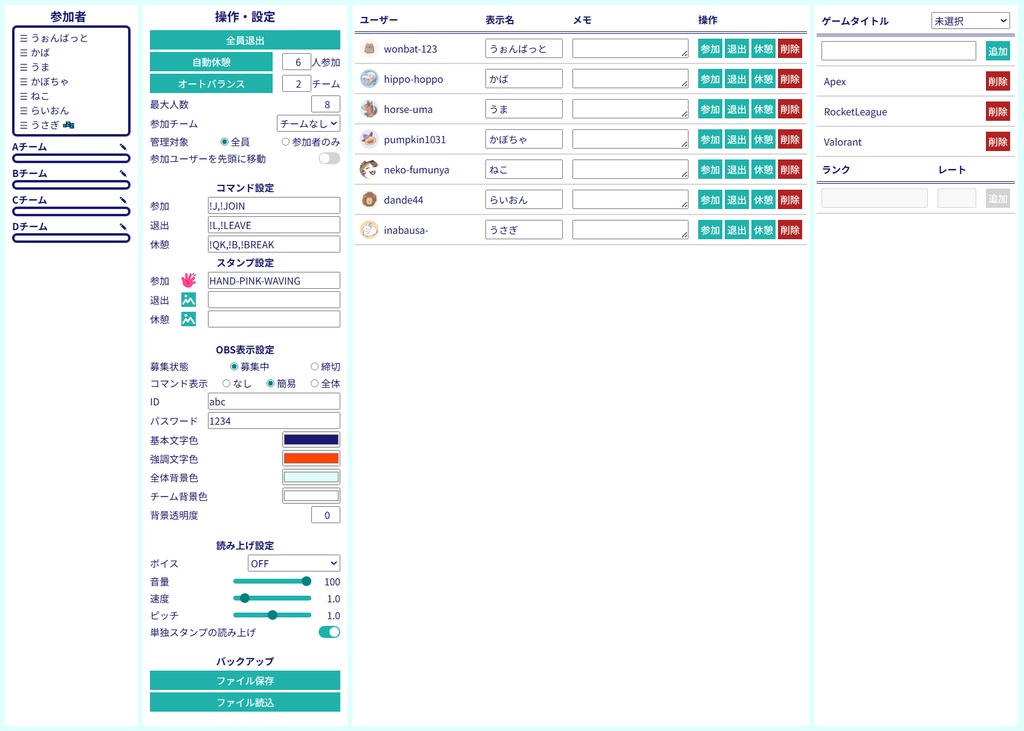Viewport: 1024px width, 731px height.
Task: Open ボイス dropdown showing OFF
Action: point(294,563)
